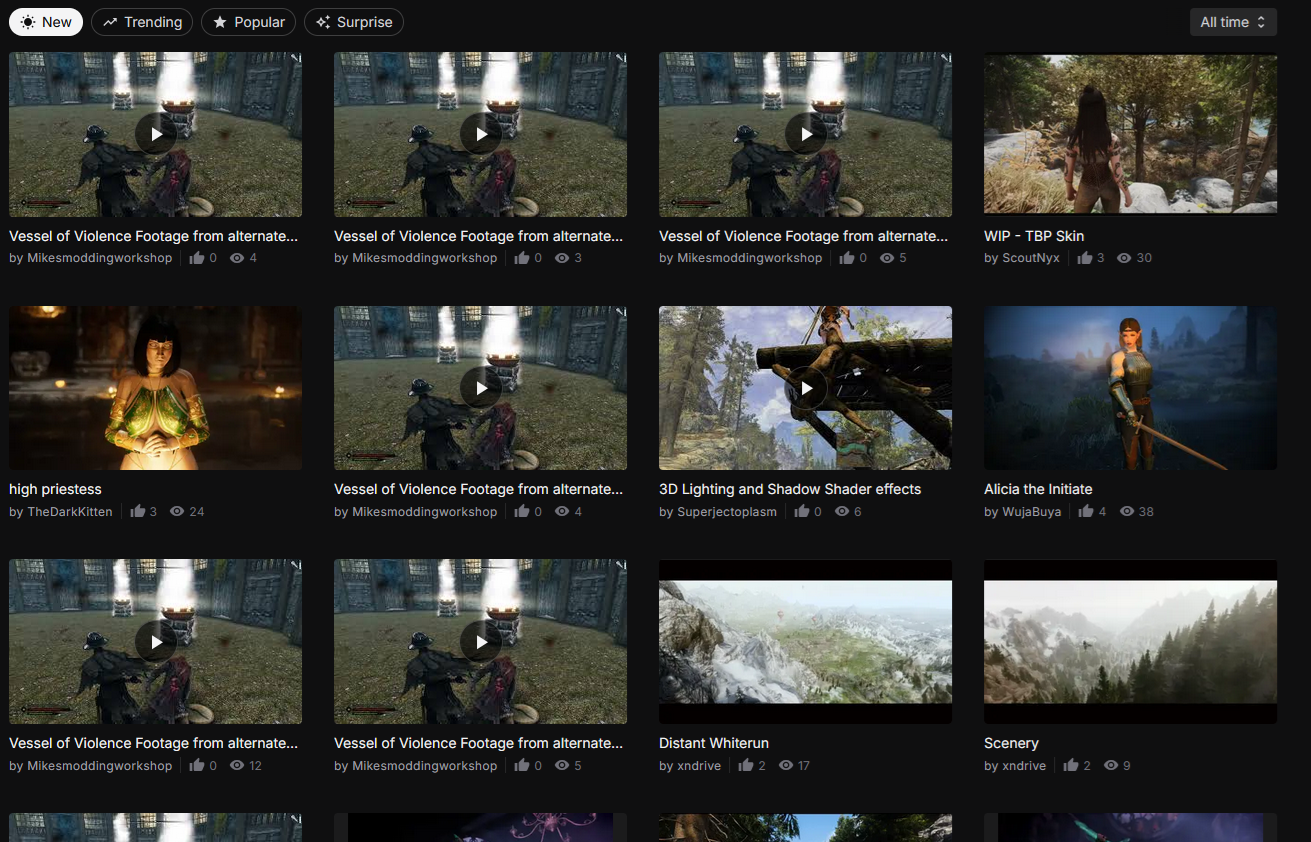Open the Distant Whiterun title link

pos(714,743)
